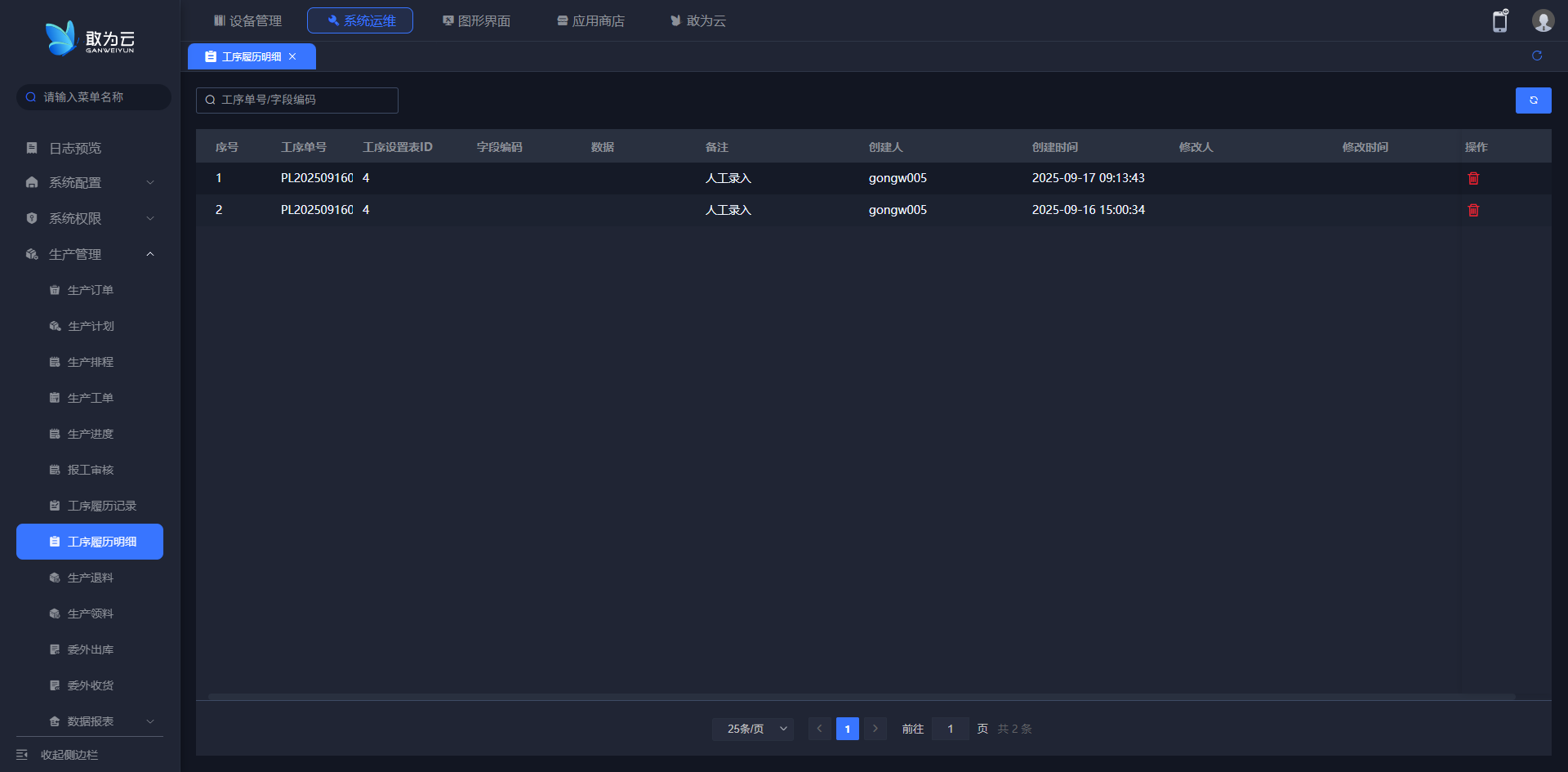Expand the 系统权限 menu
The width and height of the screenshot is (1568, 772).
pos(90,218)
